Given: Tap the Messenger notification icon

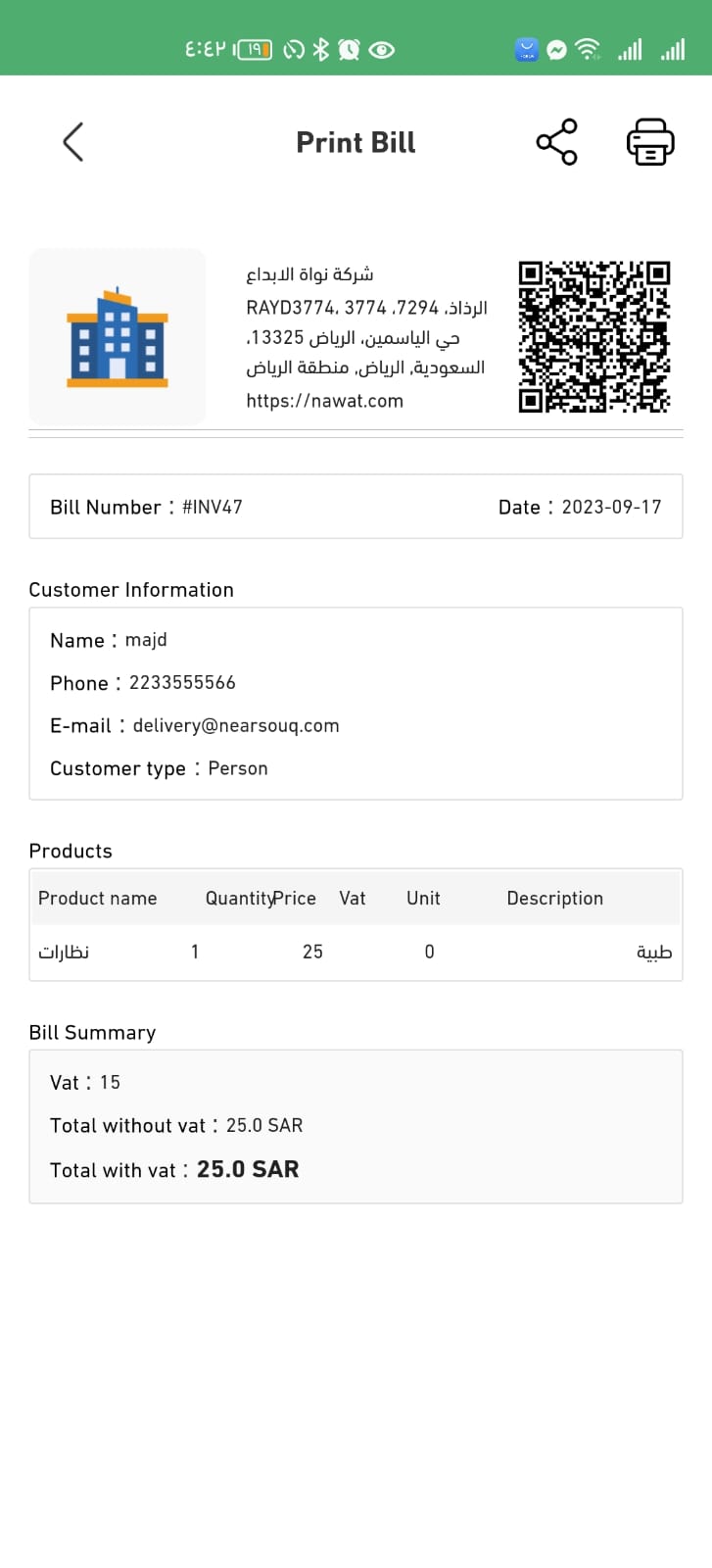Looking at the screenshot, I should coord(556,49).
